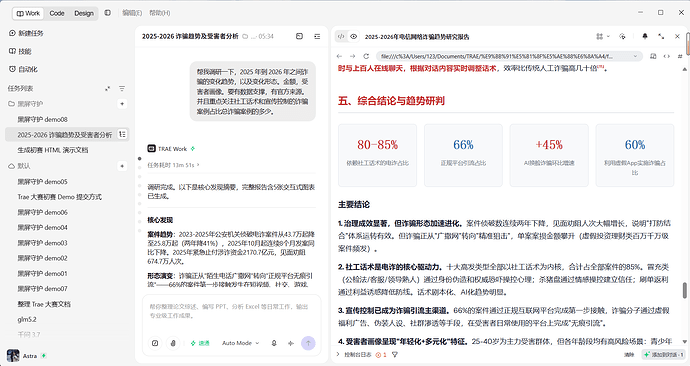Focus the chat message input box

point(231,311)
